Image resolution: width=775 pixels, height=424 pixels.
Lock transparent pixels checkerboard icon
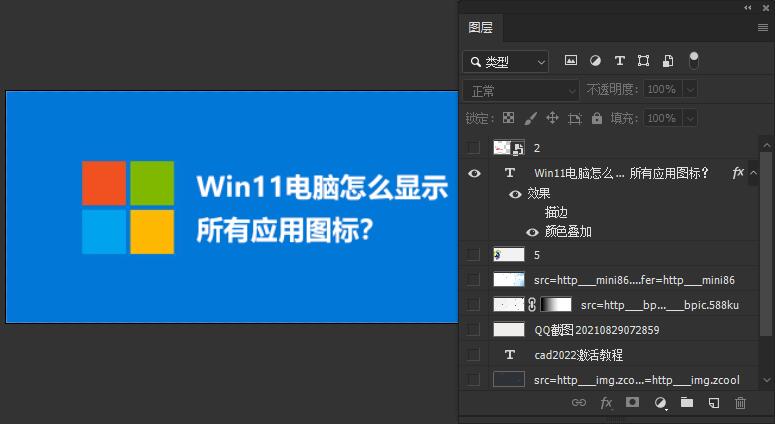(x=508, y=118)
